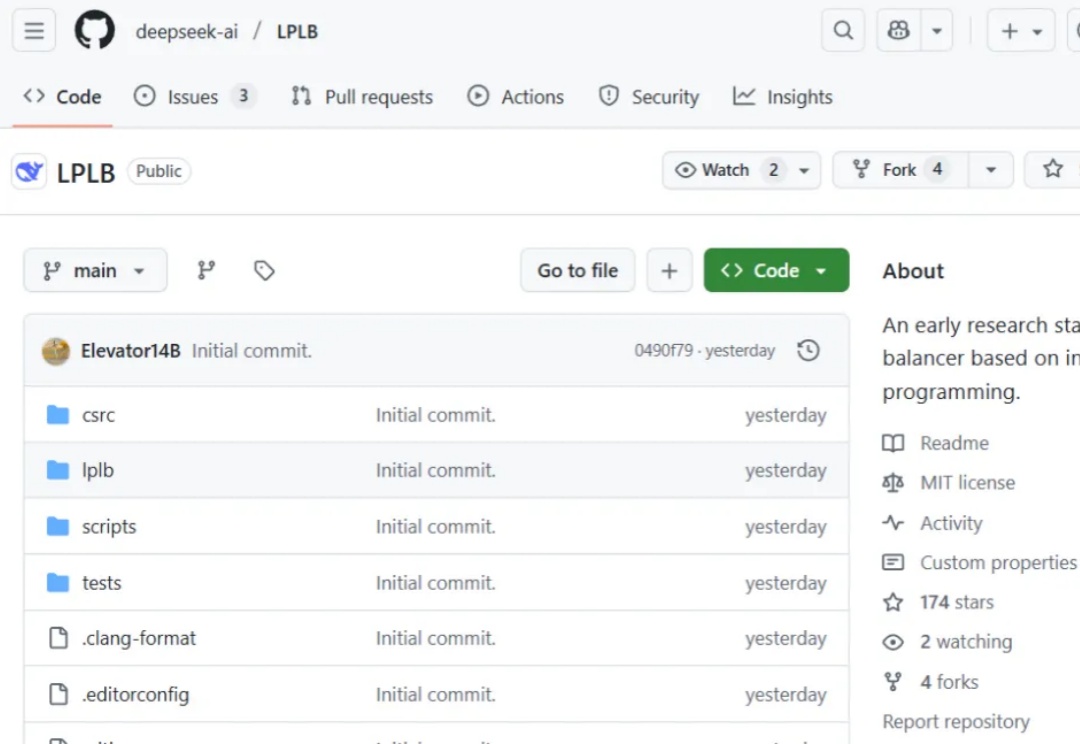Screen dimensions: 1080x744
Task: Open the search magnifier icon
Action: pyautogui.click(x=843, y=31)
